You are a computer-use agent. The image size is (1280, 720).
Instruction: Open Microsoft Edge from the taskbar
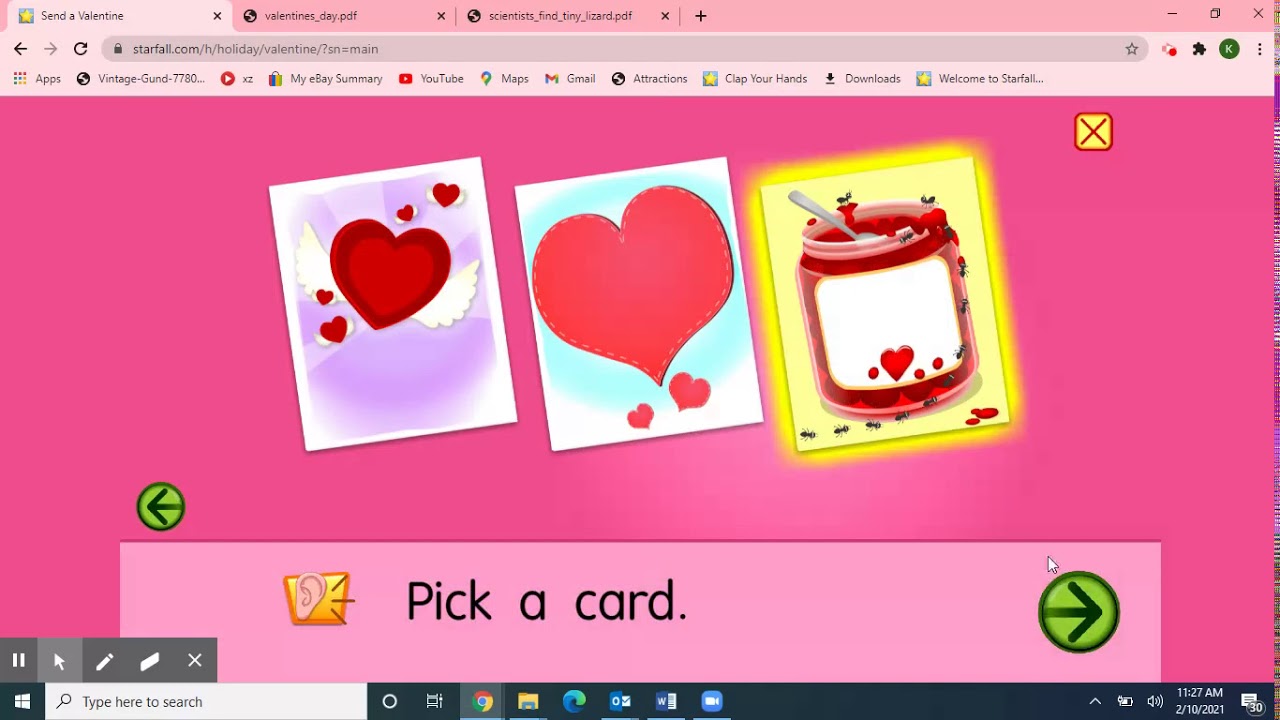pyautogui.click(x=574, y=701)
